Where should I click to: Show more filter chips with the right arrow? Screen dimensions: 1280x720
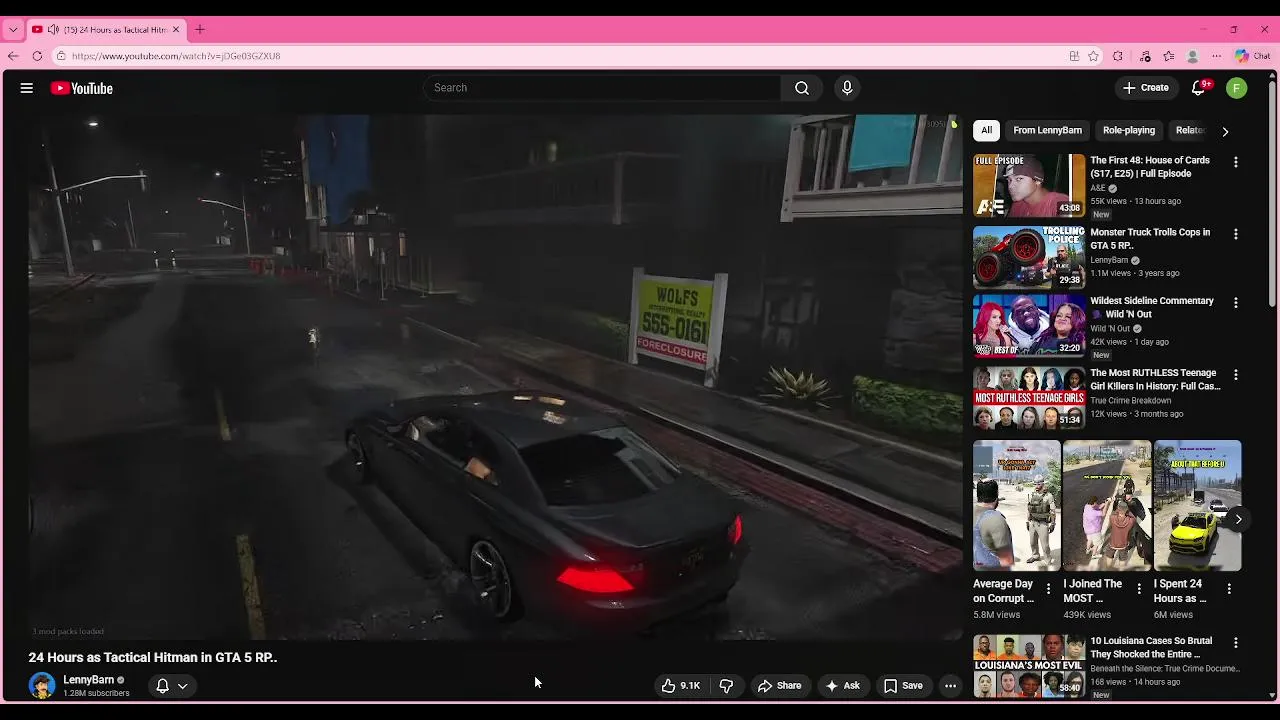[1225, 131]
